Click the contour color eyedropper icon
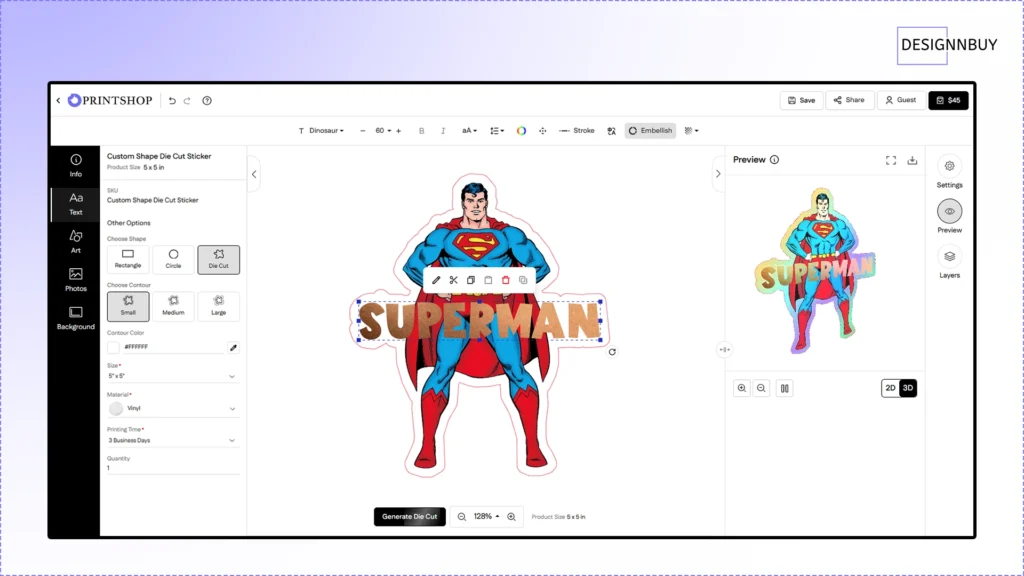Image resolution: width=1024 pixels, height=576 pixels. (233, 347)
